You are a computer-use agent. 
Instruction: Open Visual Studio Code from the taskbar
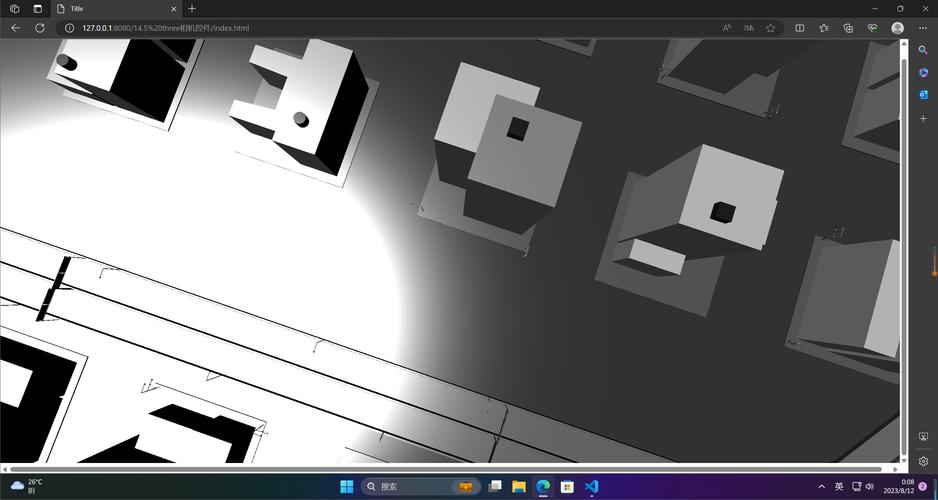591,487
